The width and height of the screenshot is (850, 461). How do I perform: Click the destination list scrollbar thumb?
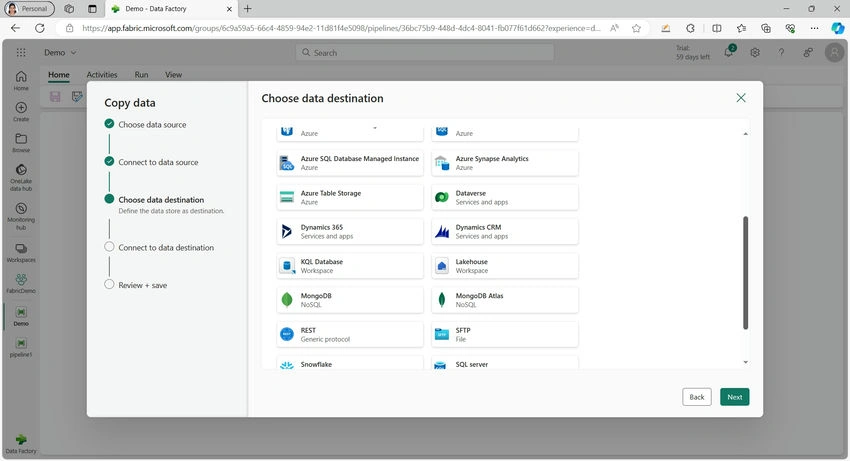click(x=745, y=273)
